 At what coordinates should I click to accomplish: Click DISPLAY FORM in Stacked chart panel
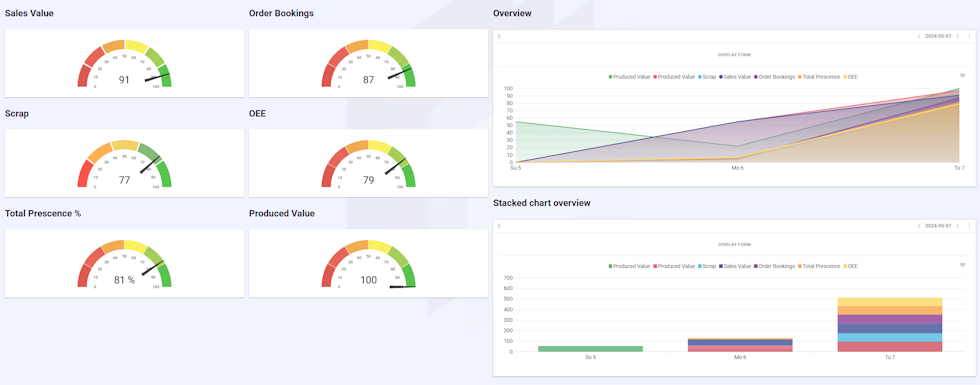(734, 244)
